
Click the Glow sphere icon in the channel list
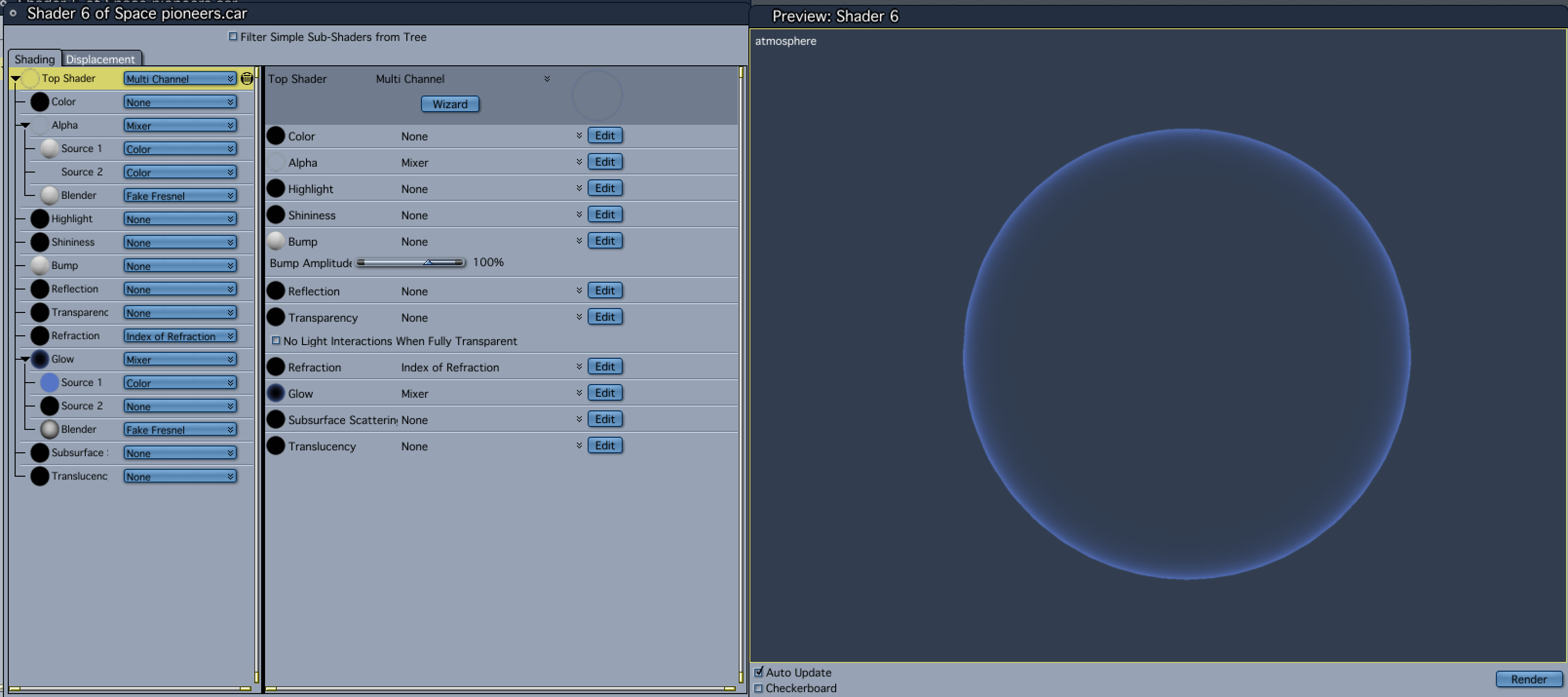pyautogui.click(x=276, y=393)
